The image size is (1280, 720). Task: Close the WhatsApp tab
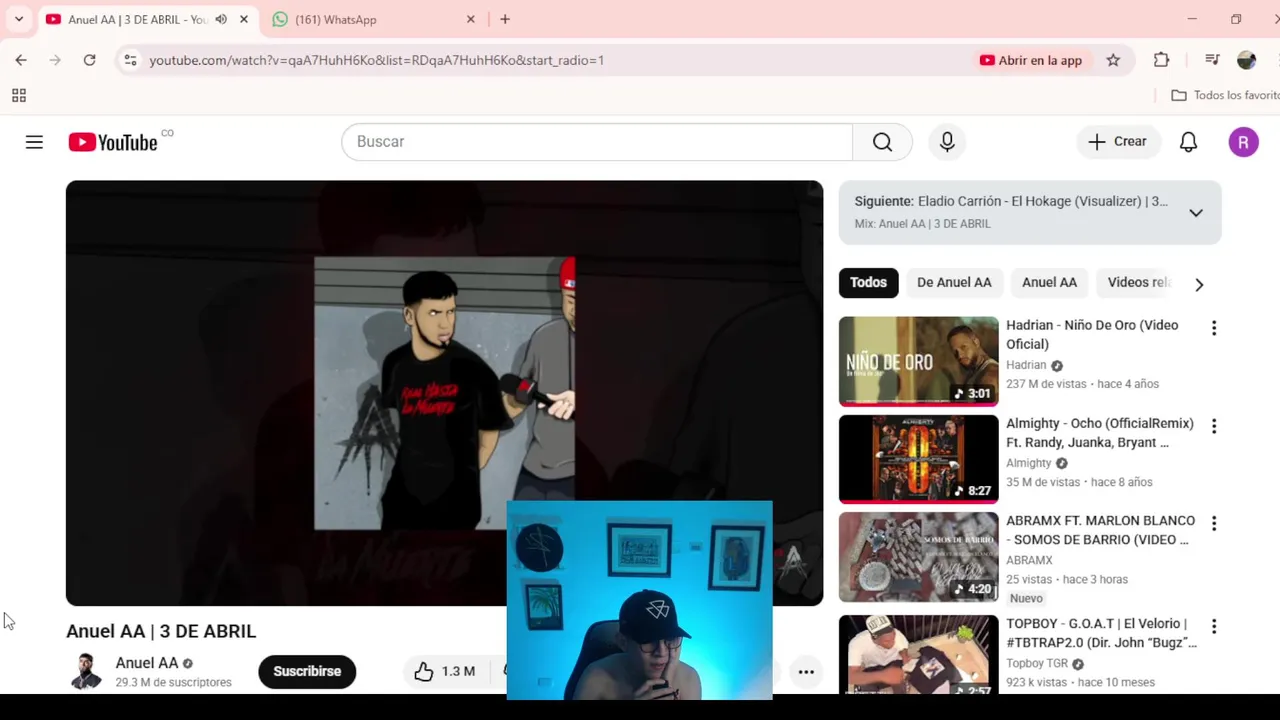click(x=471, y=19)
